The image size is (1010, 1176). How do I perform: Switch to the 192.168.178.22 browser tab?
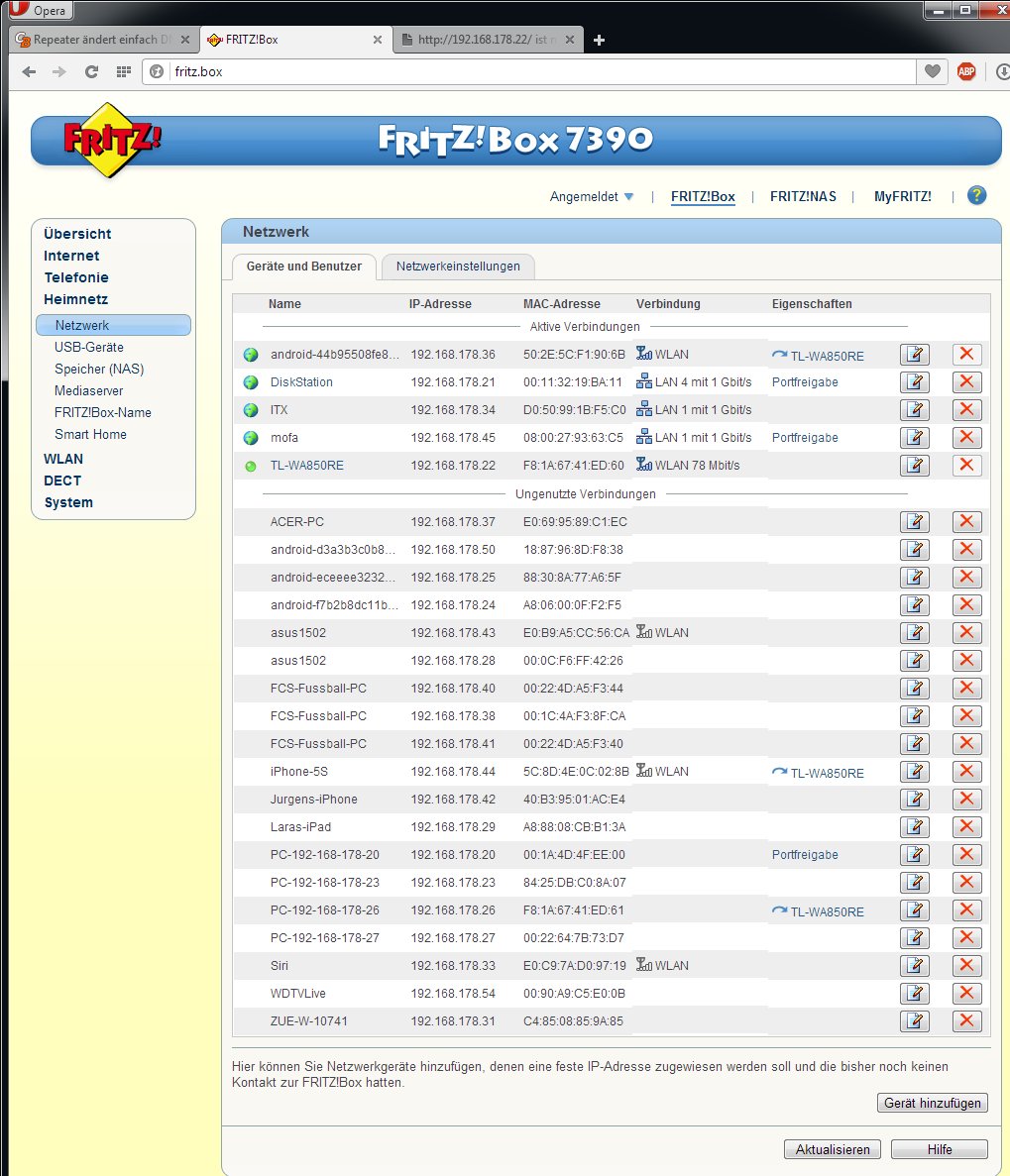(x=487, y=40)
